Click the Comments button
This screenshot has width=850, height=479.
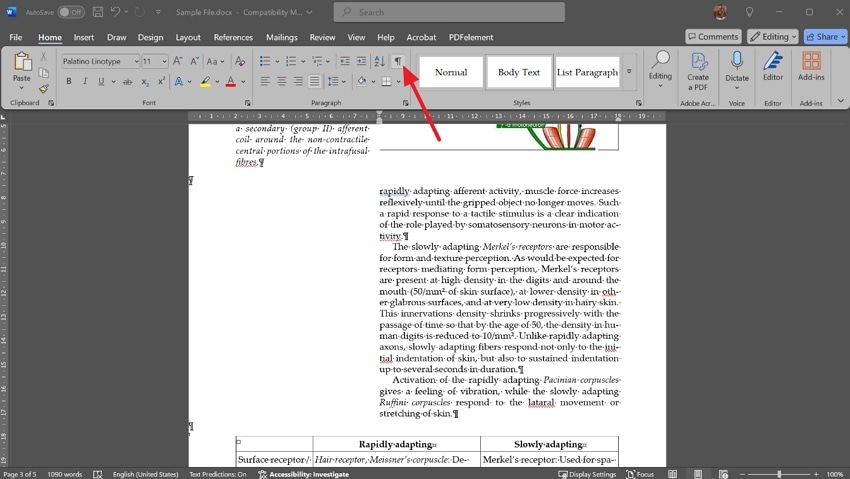[713, 37]
